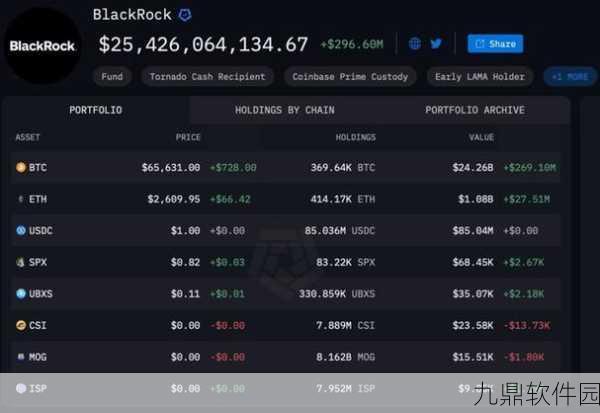Click the BlackRock verified badge icon
Image resolution: width=600 pixels, height=413 pixels.
(185, 15)
